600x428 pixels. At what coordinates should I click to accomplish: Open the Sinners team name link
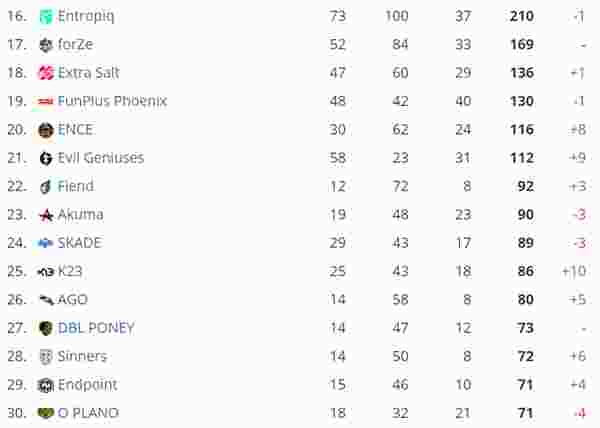(x=82, y=356)
